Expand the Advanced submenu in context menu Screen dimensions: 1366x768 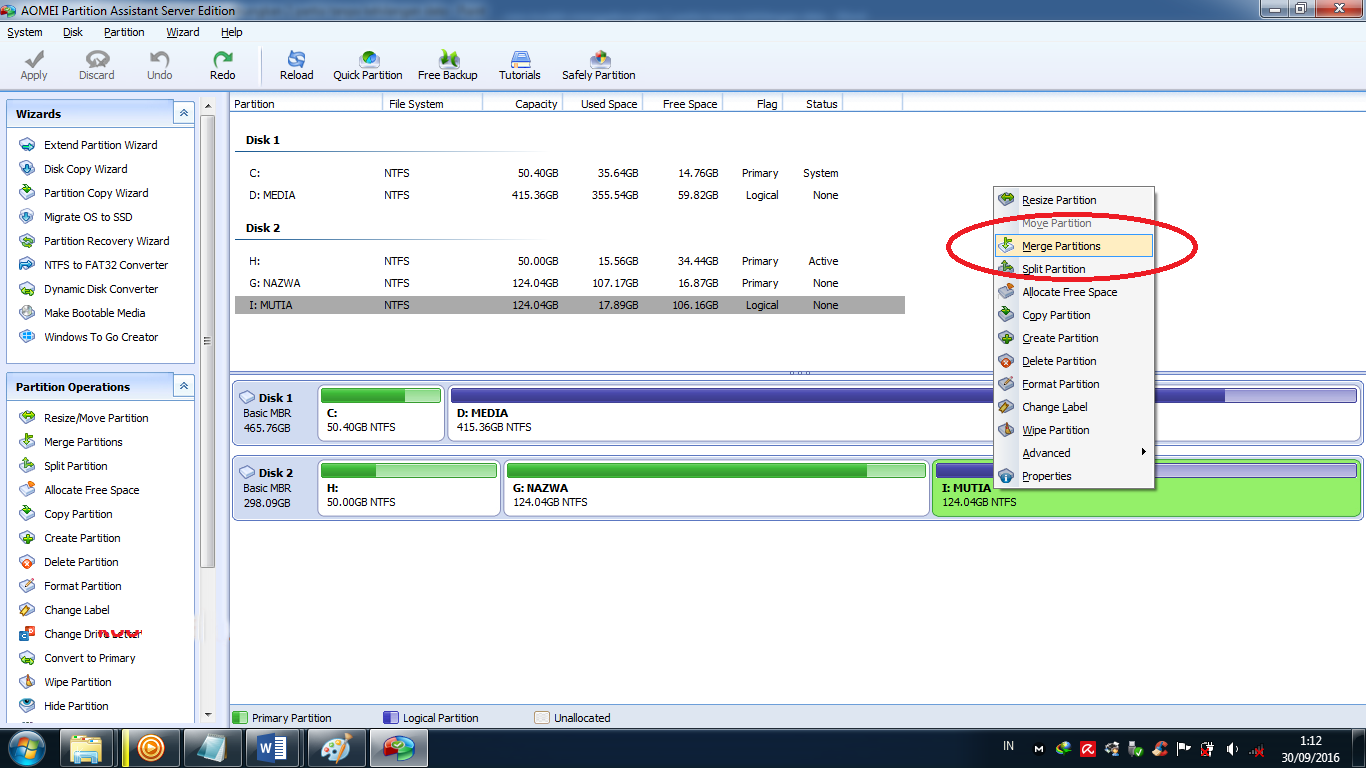coord(1075,453)
